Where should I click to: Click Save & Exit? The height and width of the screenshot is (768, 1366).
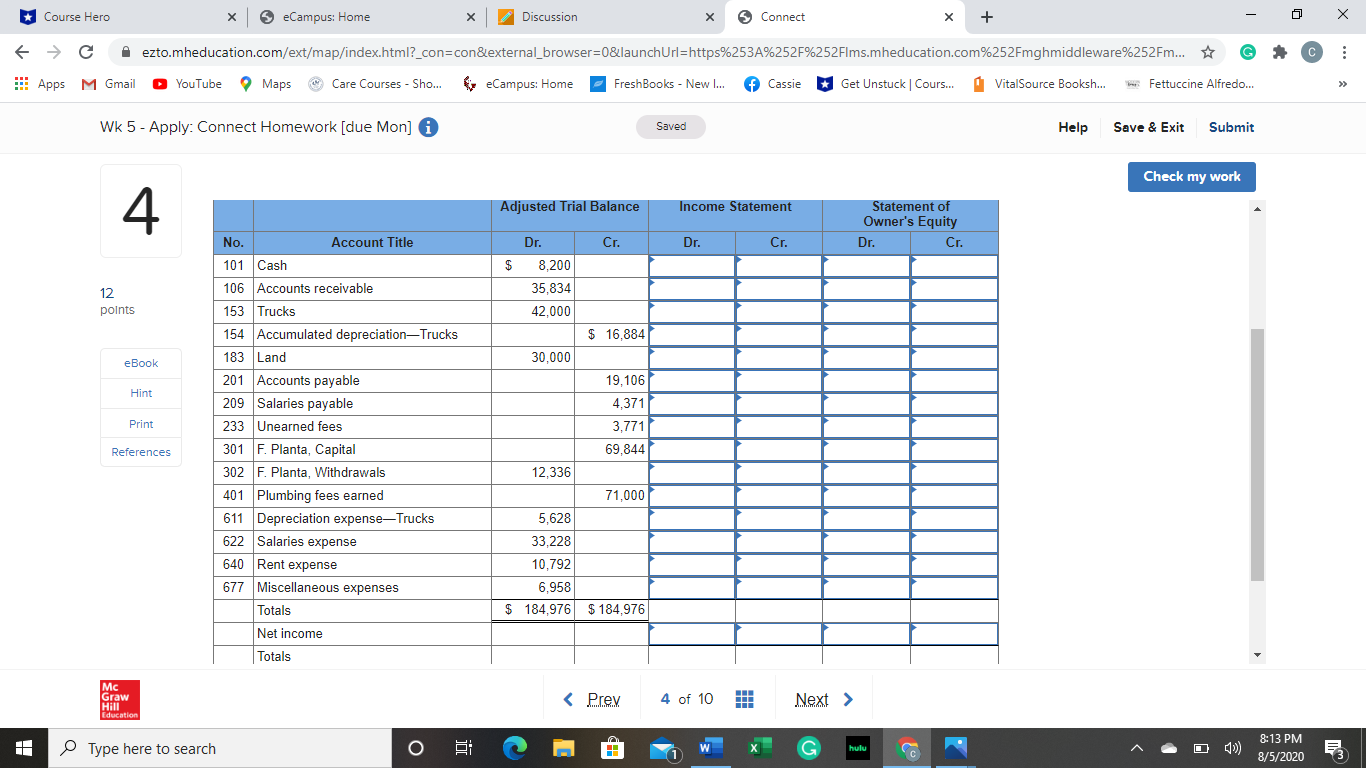pyautogui.click(x=1148, y=127)
